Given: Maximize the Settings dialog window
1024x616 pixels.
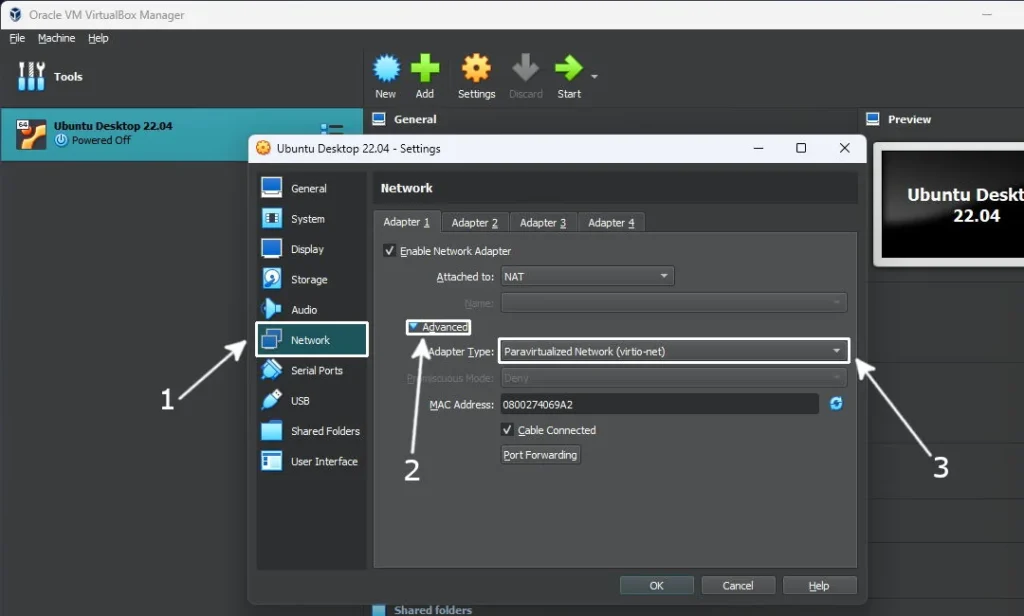Looking at the screenshot, I should click(x=801, y=148).
